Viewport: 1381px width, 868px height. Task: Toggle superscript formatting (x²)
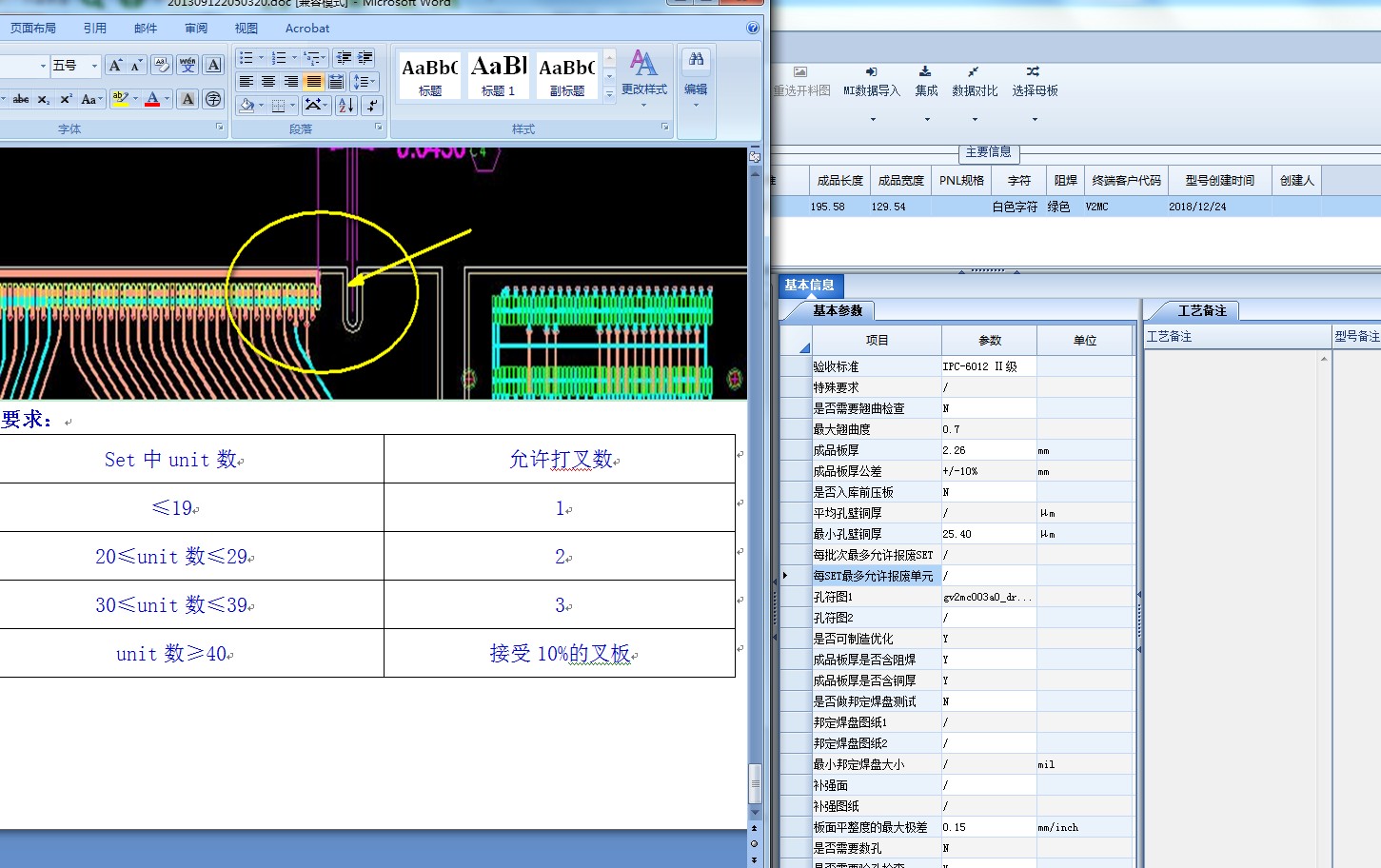pyautogui.click(x=66, y=99)
